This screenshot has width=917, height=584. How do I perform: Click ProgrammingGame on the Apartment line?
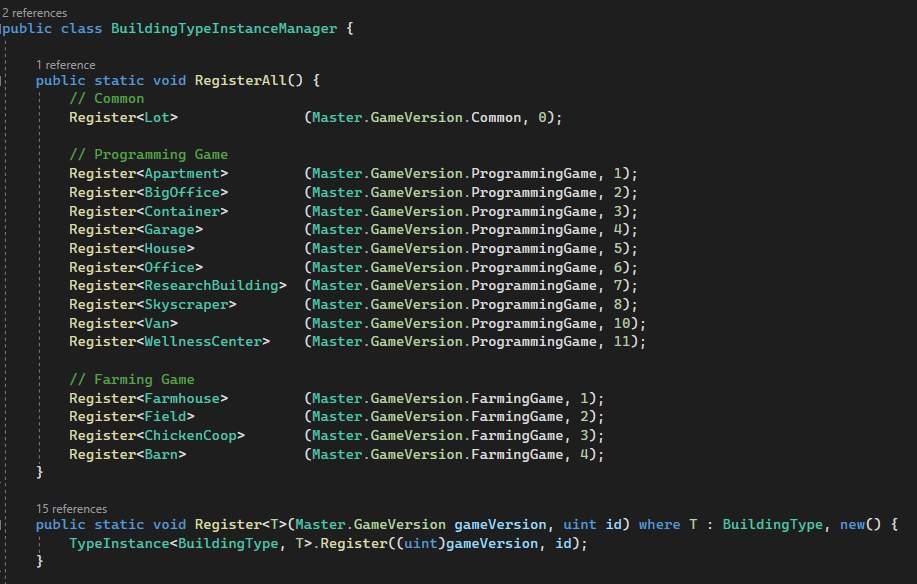[534, 174]
